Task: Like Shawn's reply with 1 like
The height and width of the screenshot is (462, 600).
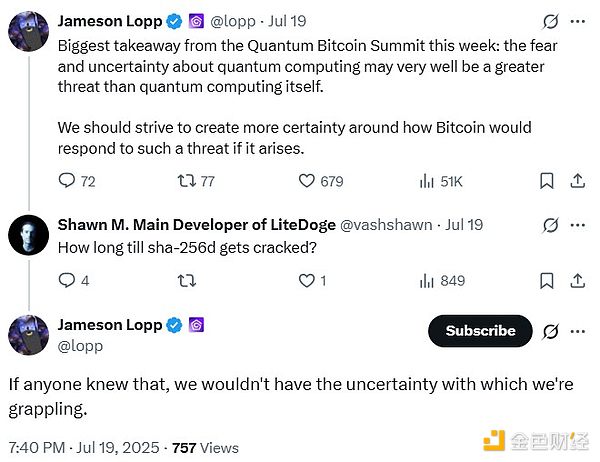Action: pyautogui.click(x=308, y=281)
